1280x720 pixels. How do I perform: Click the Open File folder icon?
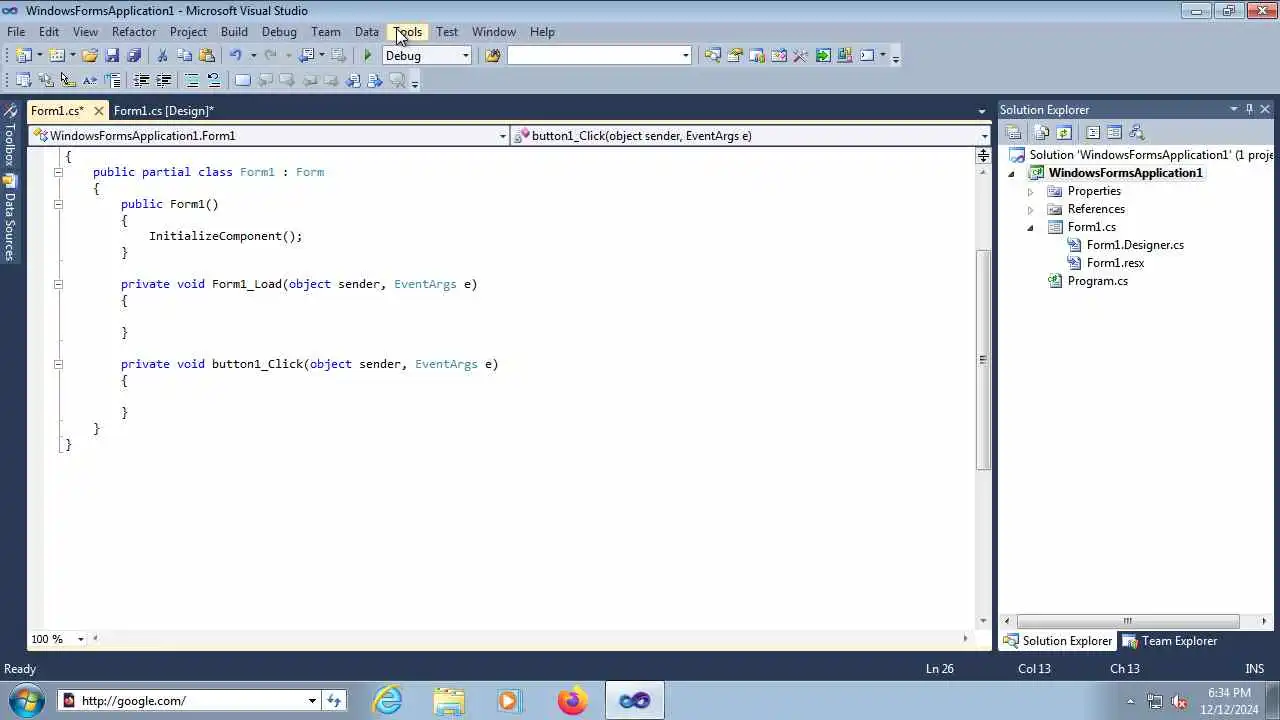pos(89,56)
